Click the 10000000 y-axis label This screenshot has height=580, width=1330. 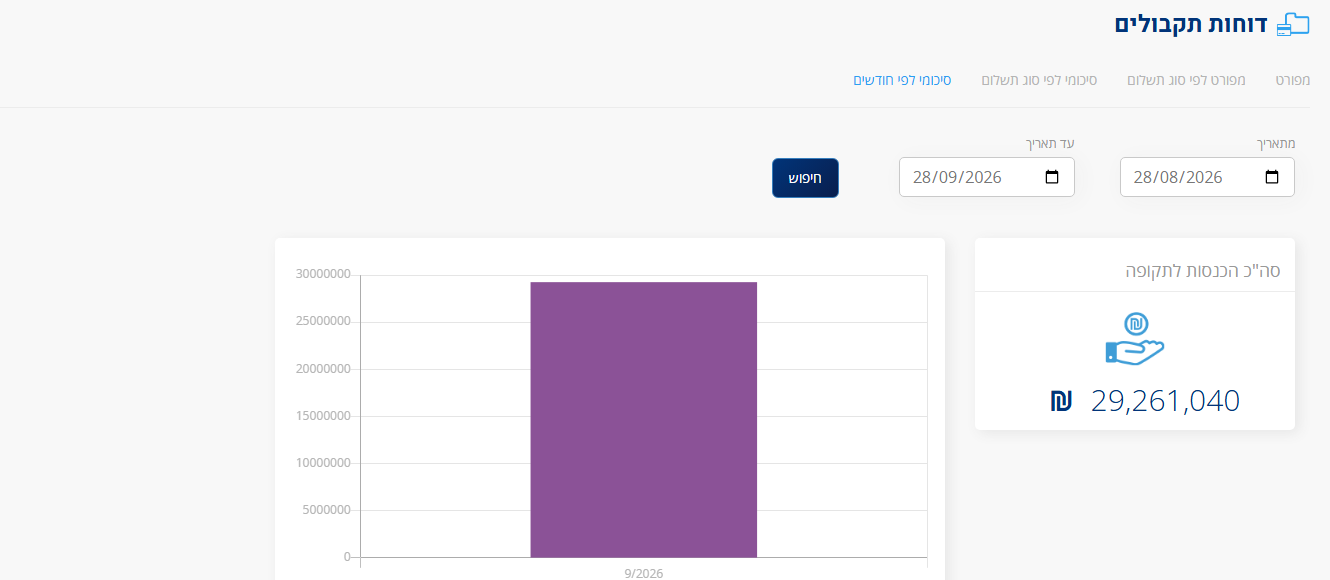click(323, 463)
